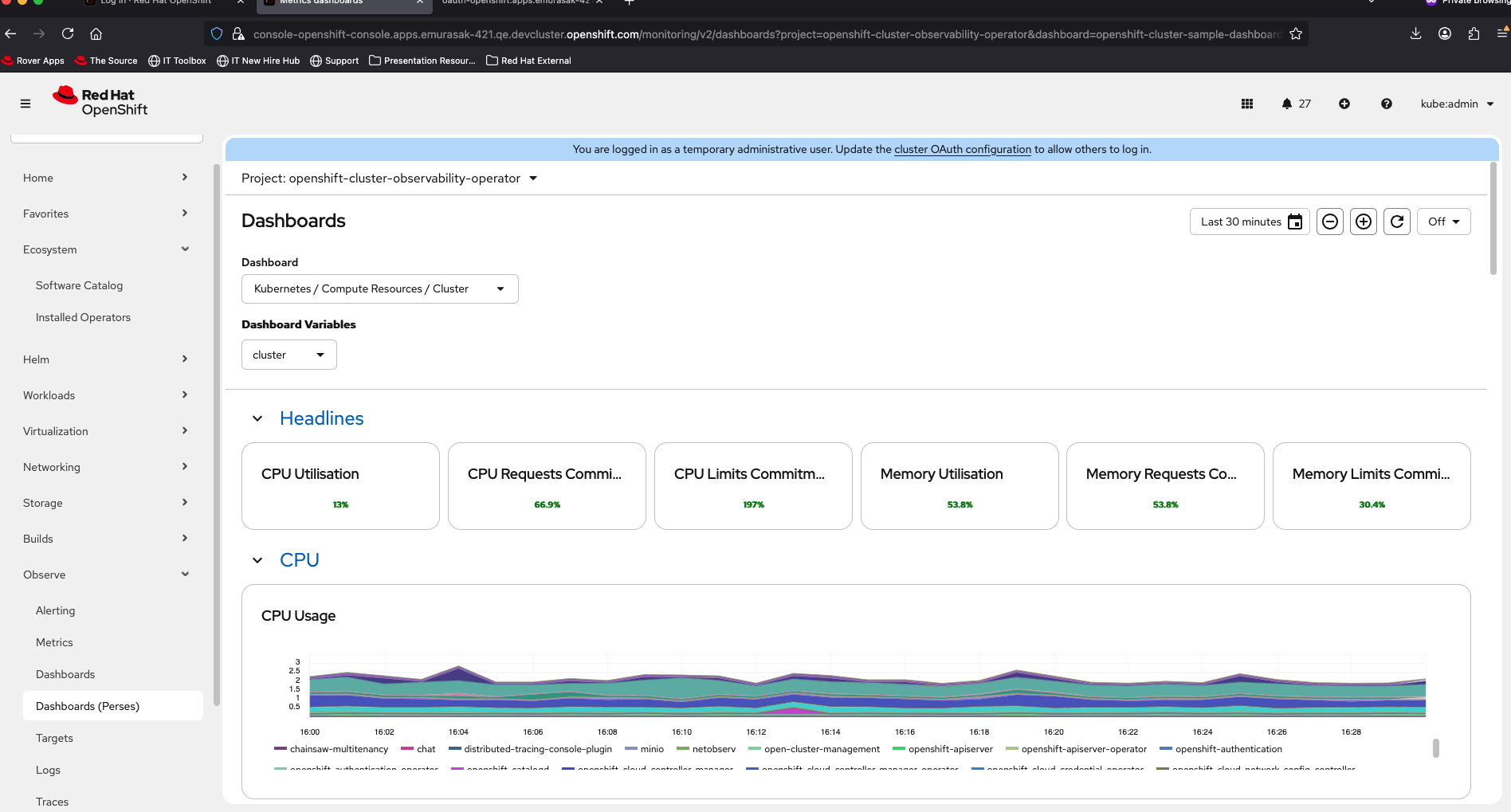Viewport: 1511px width, 812px height.
Task: Toggle the openshift-apiserver legend series
Action: [950, 749]
